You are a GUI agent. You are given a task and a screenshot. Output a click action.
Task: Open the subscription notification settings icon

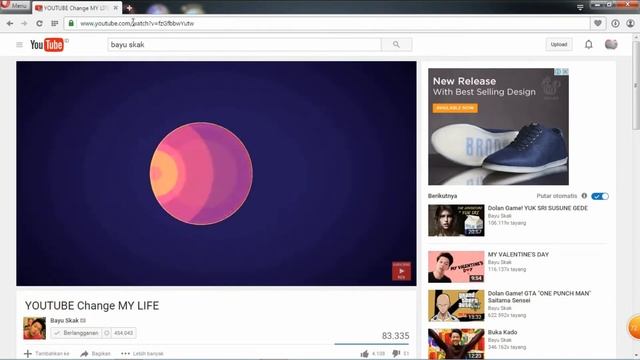[x=107, y=333]
